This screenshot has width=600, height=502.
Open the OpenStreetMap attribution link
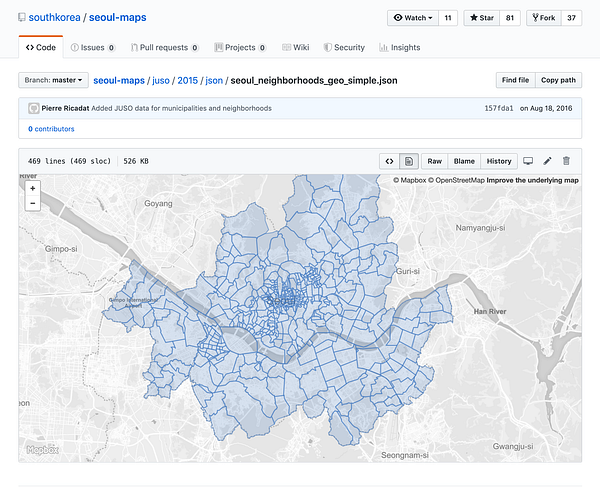[456, 180]
